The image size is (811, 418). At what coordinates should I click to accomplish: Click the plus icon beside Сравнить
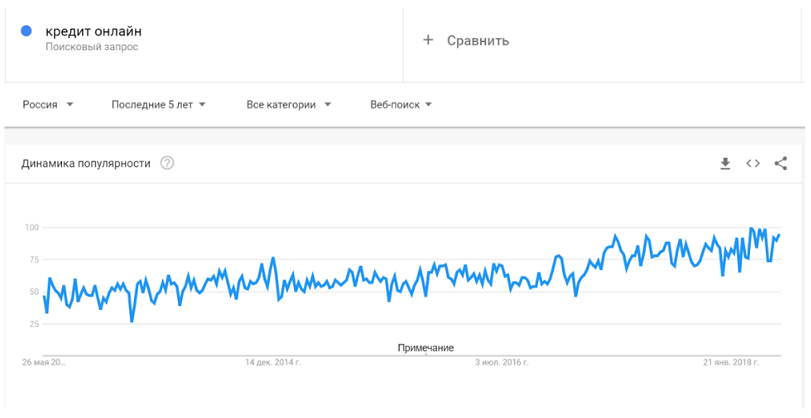click(x=428, y=40)
